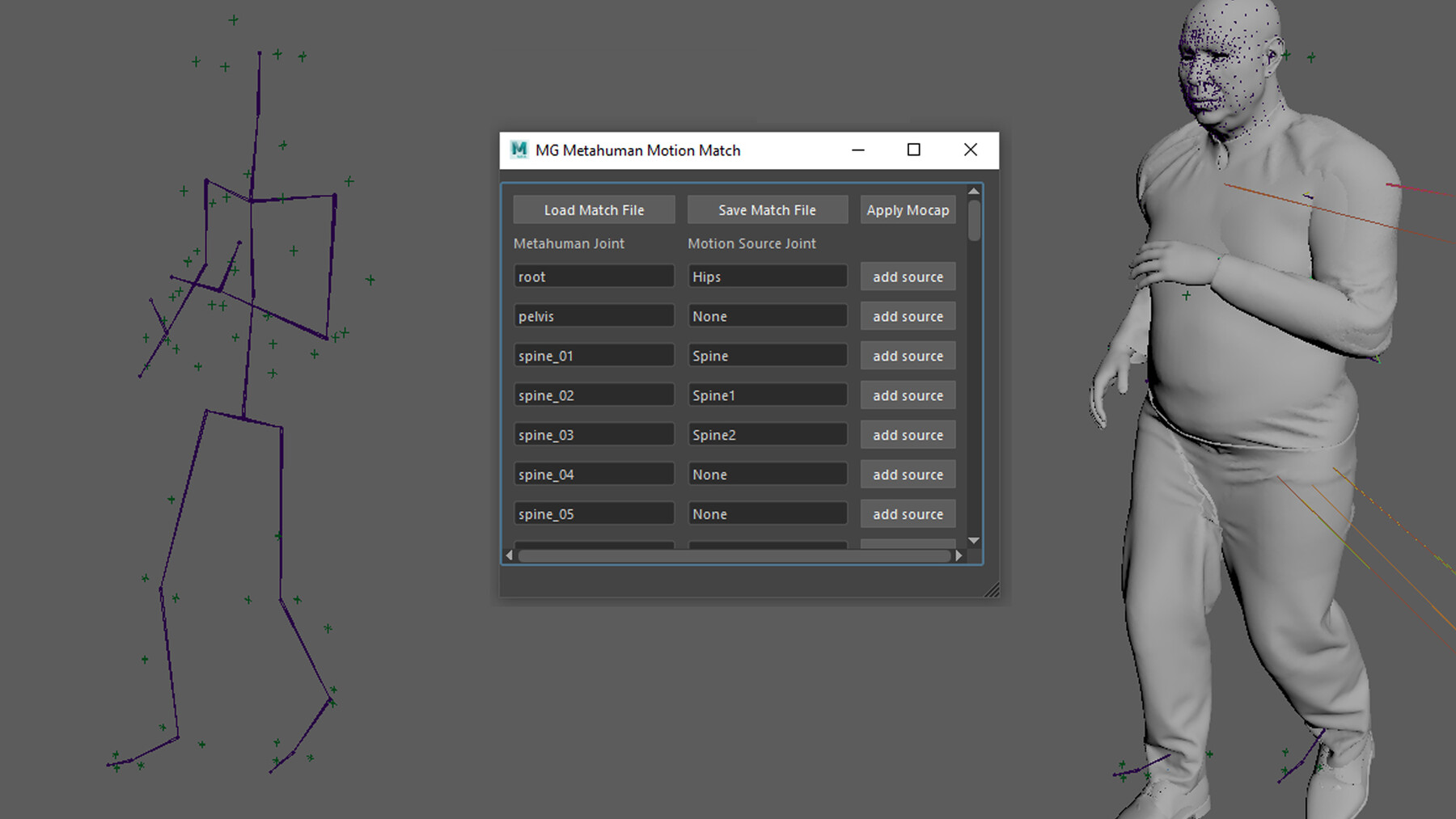Click the scroll-up arrow on the vertical scrollbar
This screenshot has width=1456, height=819.
pyautogui.click(x=976, y=191)
